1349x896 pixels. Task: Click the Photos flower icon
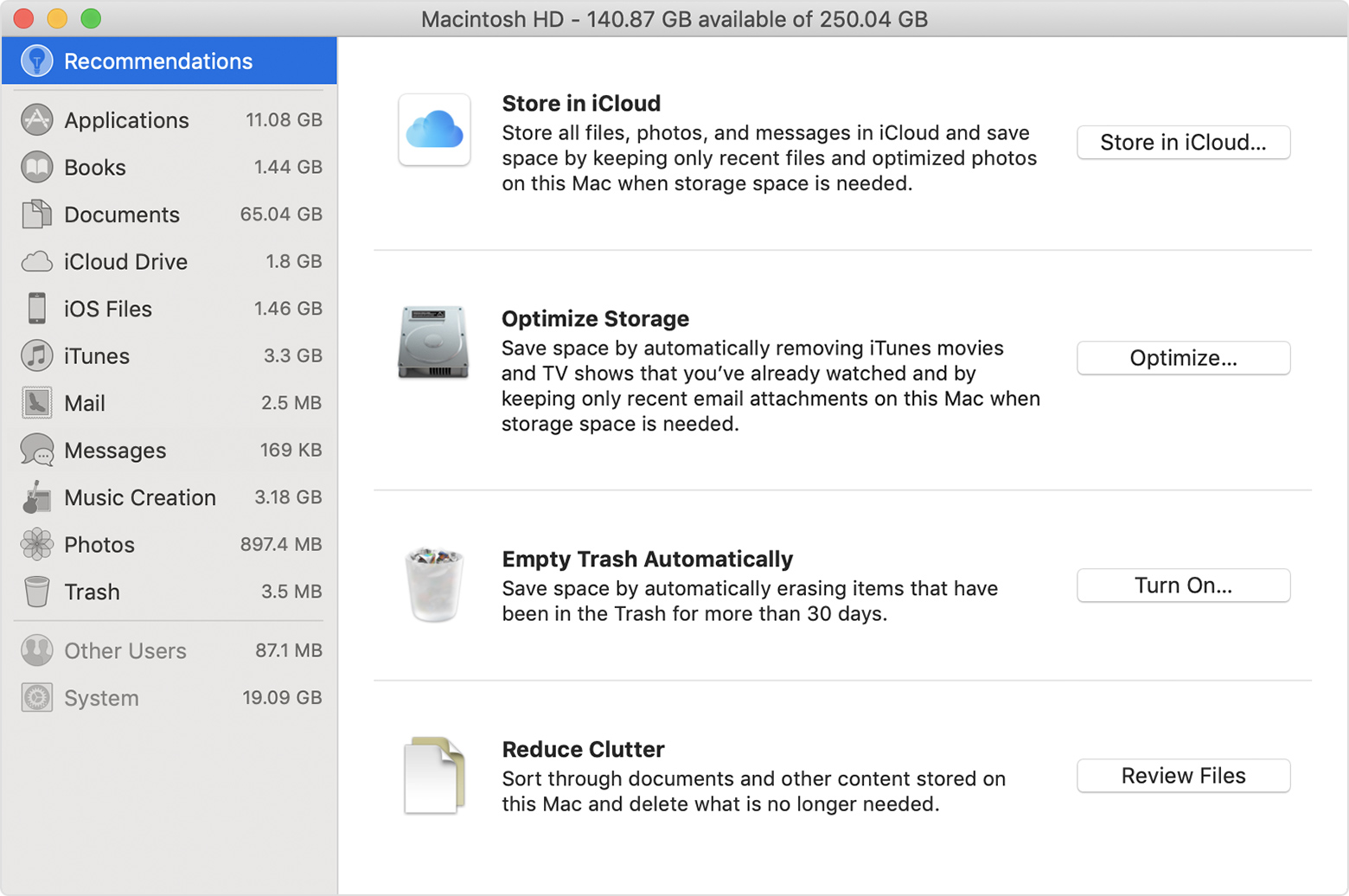(x=36, y=544)
